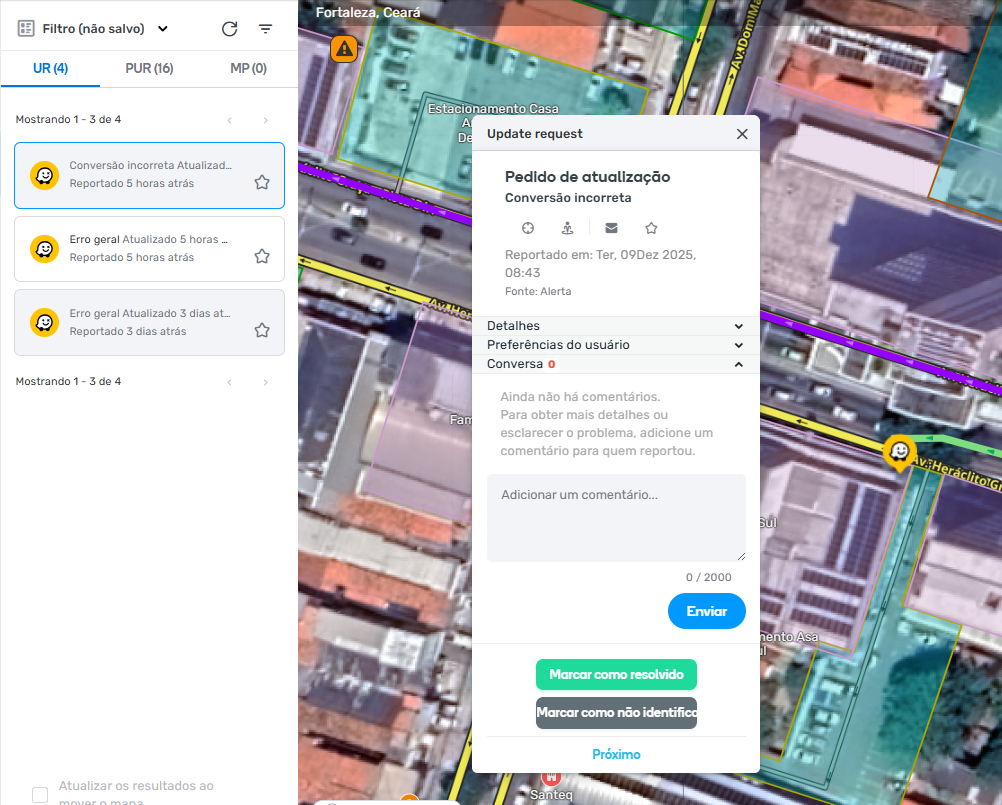Check 'Atualizar os resultados ao mover o mapa'

[x=40, y=795]
